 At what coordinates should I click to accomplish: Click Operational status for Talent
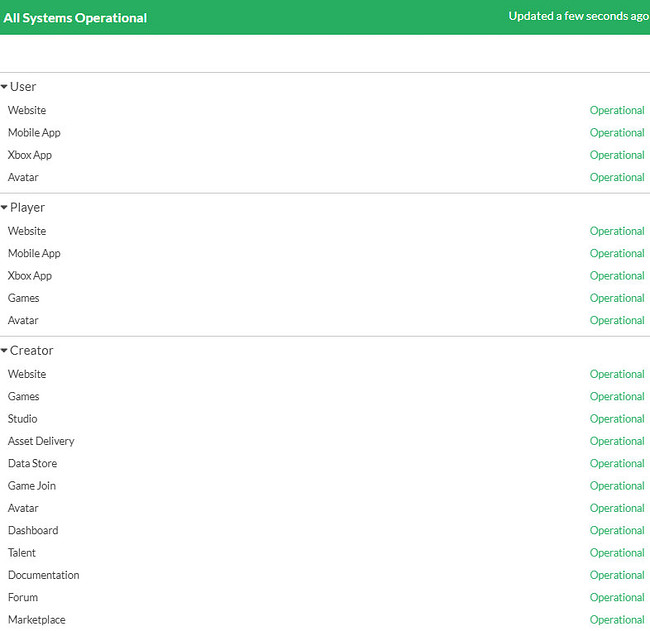click(x=617, y=553)
